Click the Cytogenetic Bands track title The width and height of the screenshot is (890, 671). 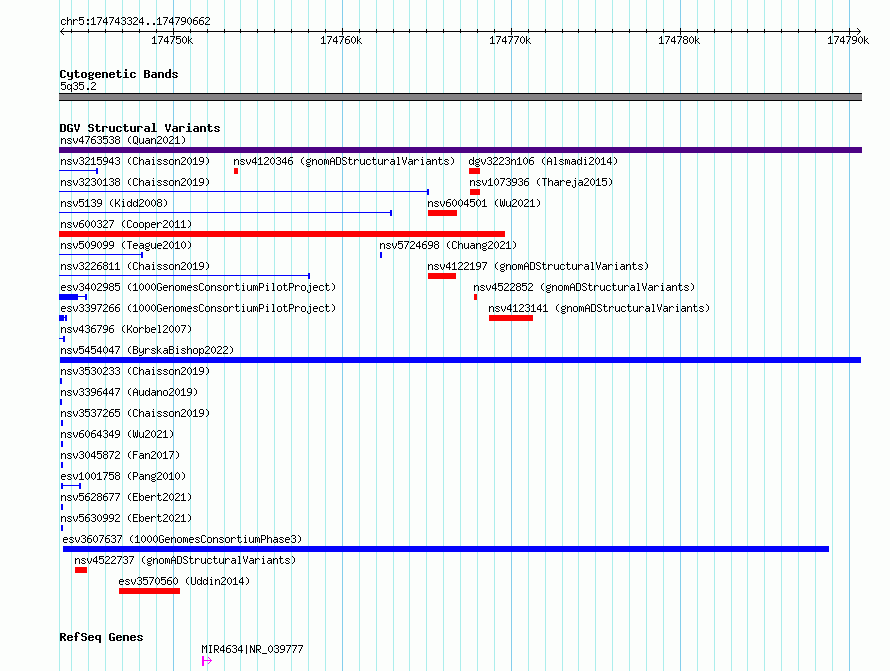119,74
